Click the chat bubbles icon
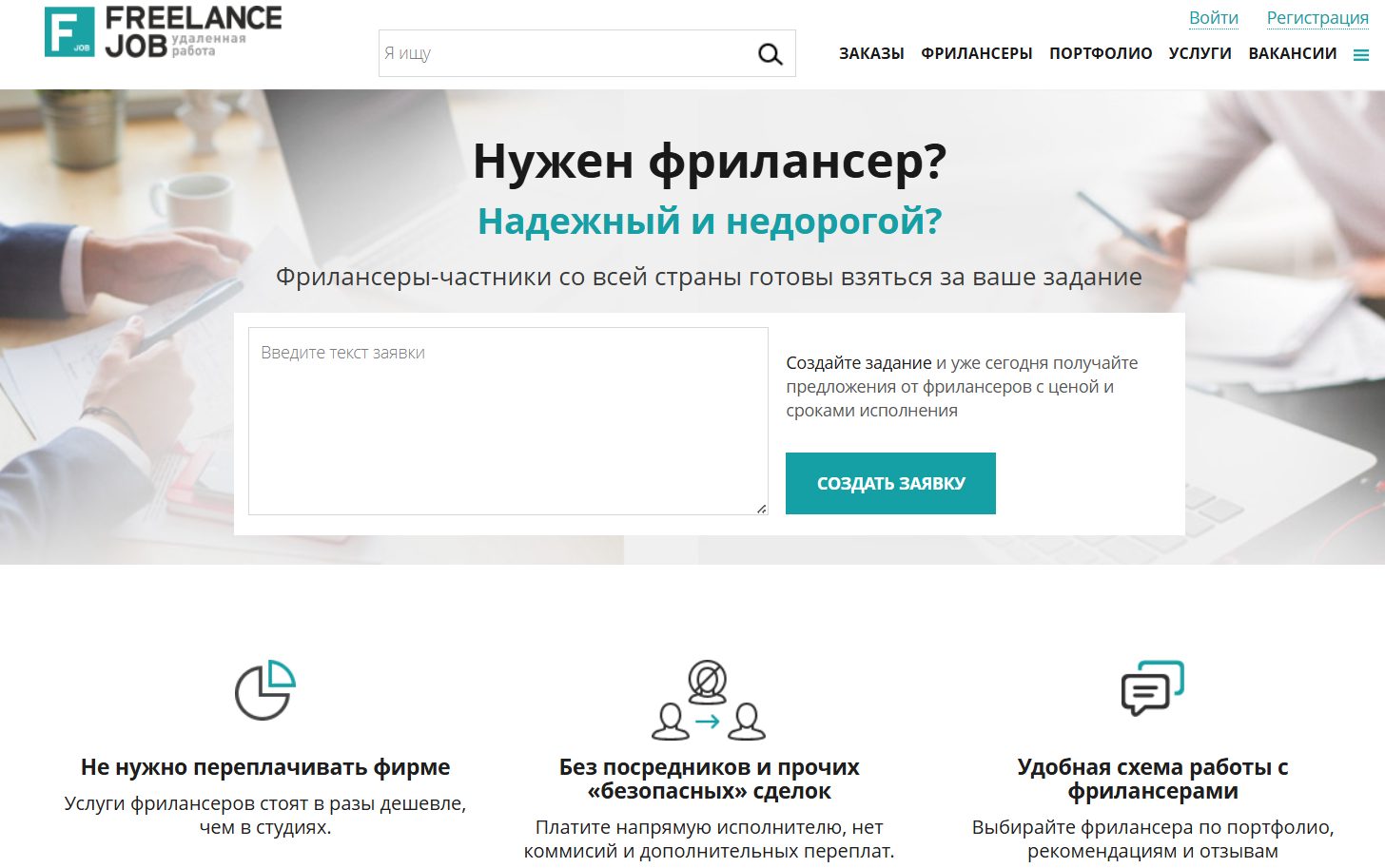Screen dimensions: 1385x868 [x=1153, y=688]
